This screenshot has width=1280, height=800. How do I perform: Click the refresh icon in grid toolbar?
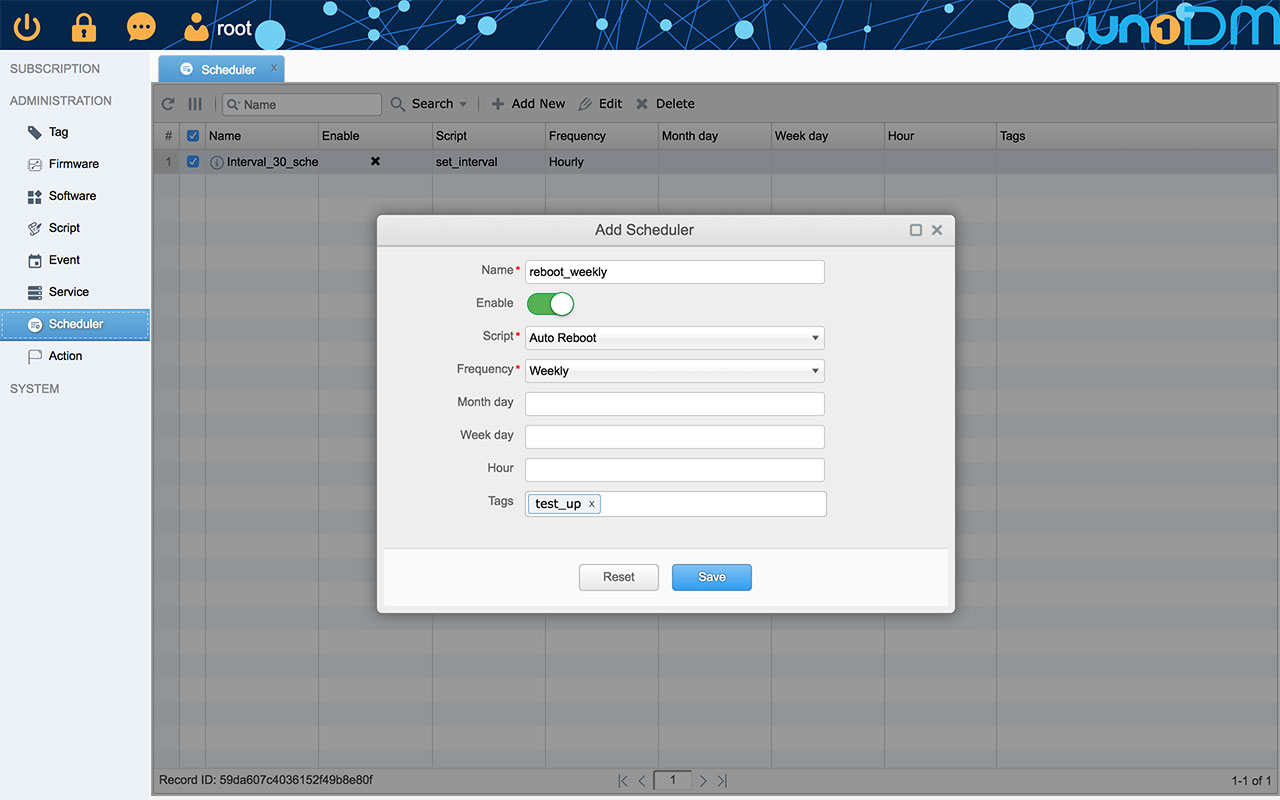tap(168, 104)
